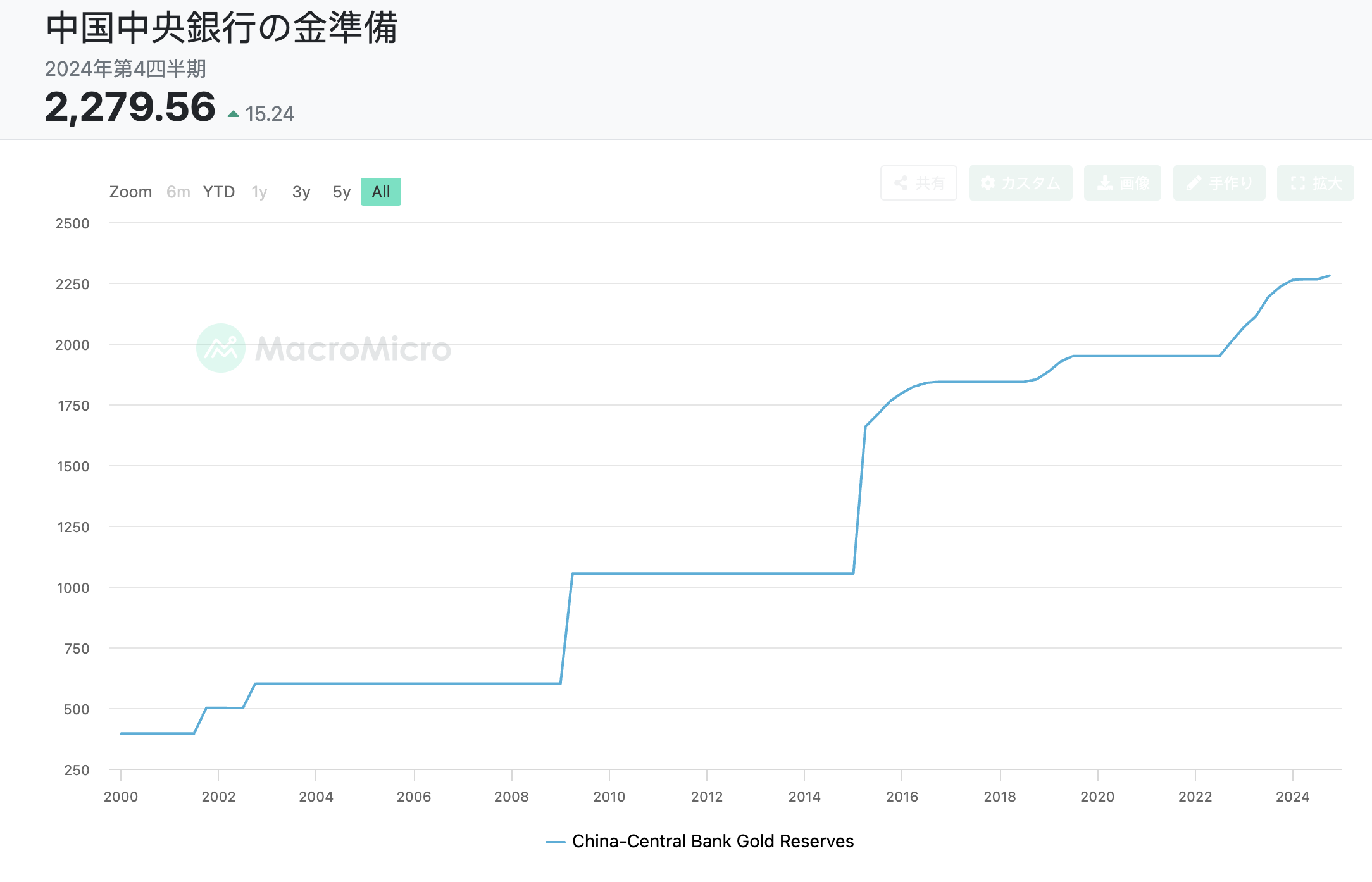Select the 6m zoom range
The width and height of the screenshot is (1372, 882).
tap(178, 192)
